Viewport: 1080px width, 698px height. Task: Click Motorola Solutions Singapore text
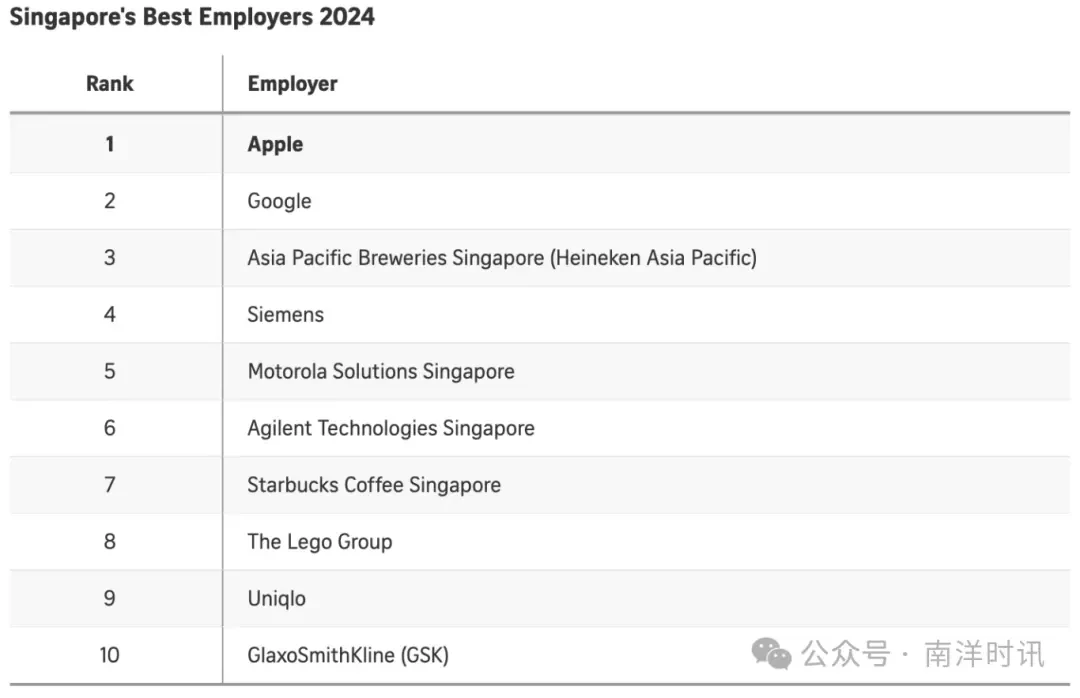[x=380, y=371]
